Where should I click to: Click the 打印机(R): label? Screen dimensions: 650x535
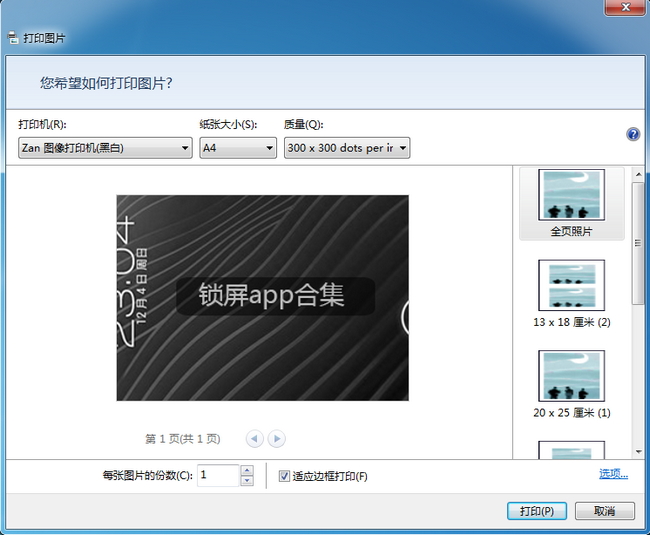coord(42,124)
